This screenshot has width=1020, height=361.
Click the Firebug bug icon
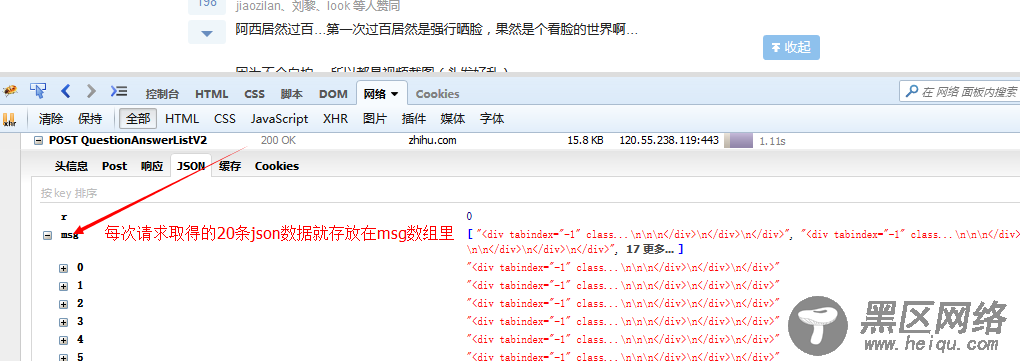(9, 92)
